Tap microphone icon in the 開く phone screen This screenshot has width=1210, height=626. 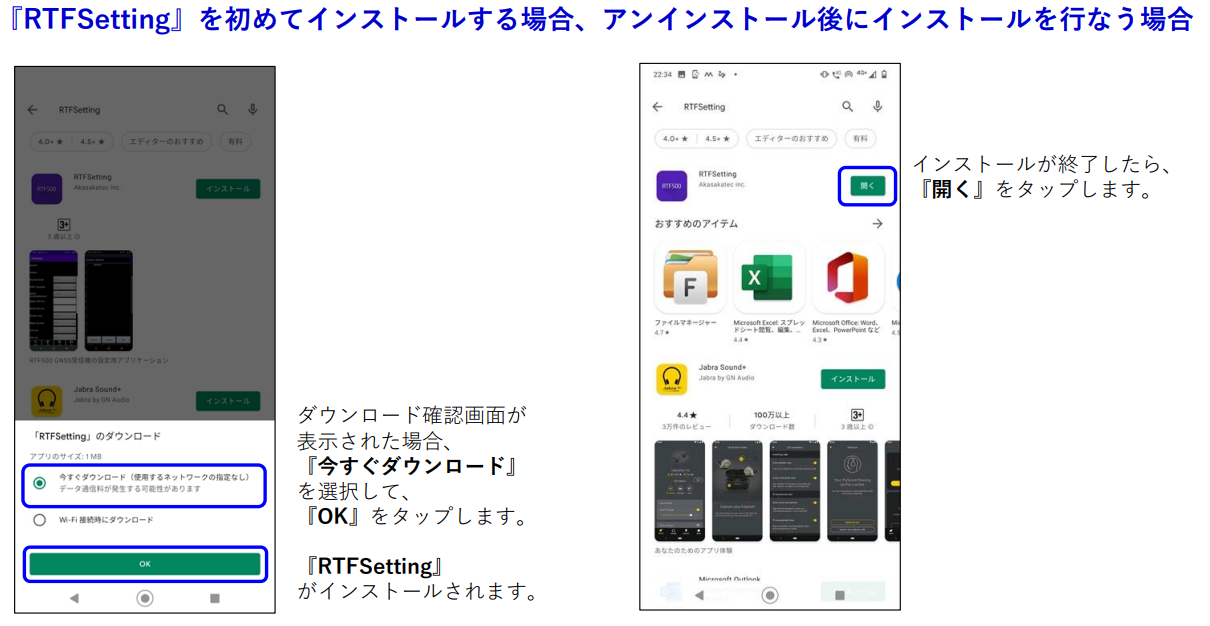pos(878,107)
